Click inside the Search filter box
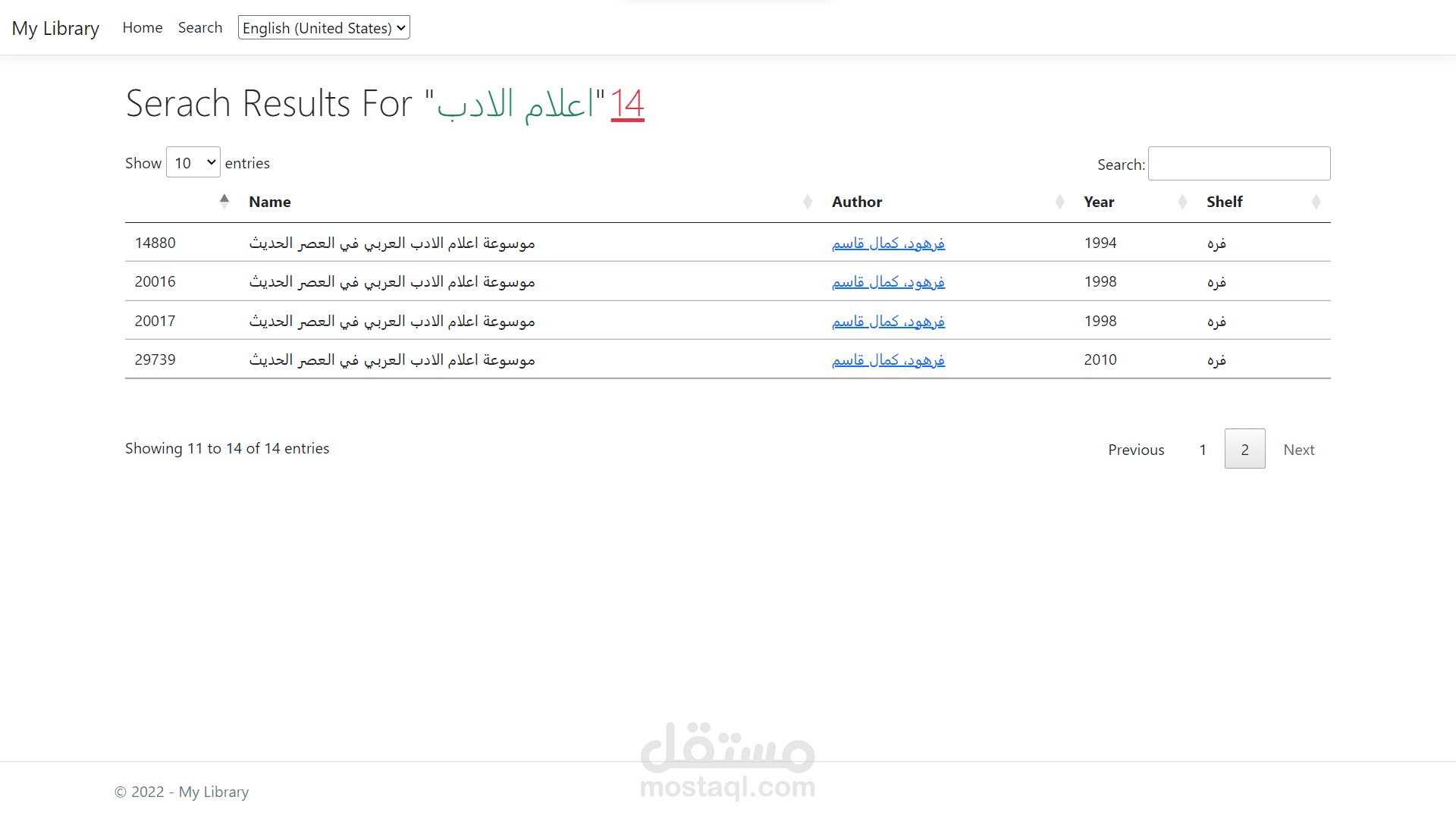1456x819 pixels. 1239,163
